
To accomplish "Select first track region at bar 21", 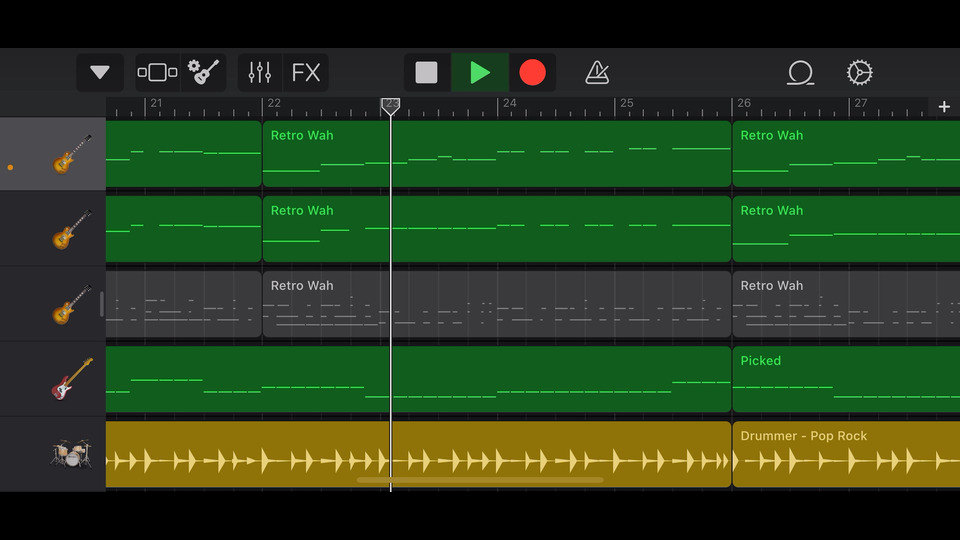I will click(x=184, y=154).
